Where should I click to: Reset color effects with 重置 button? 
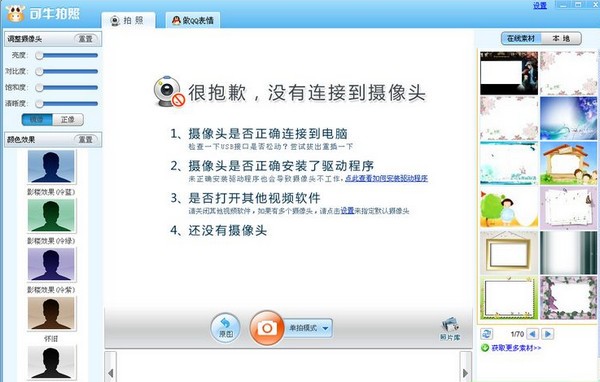click(86, 139)
